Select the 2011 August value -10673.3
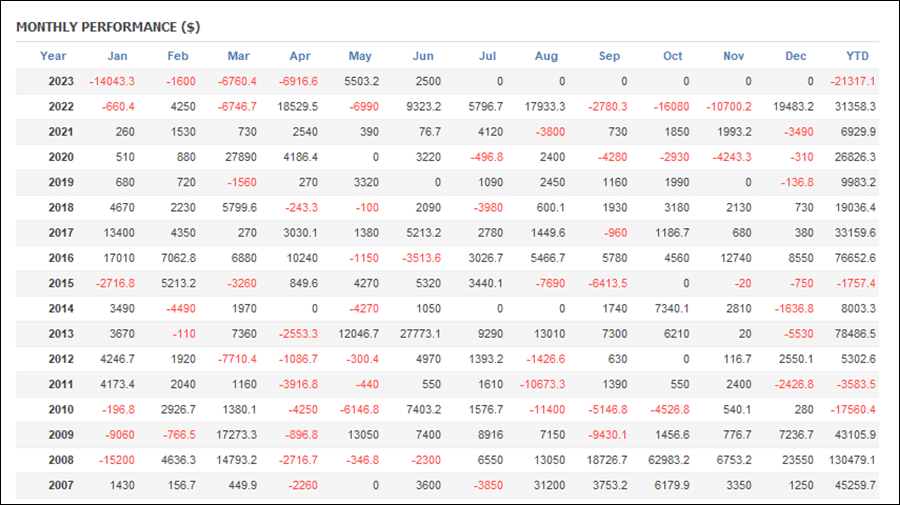 [x=542, y=384]
